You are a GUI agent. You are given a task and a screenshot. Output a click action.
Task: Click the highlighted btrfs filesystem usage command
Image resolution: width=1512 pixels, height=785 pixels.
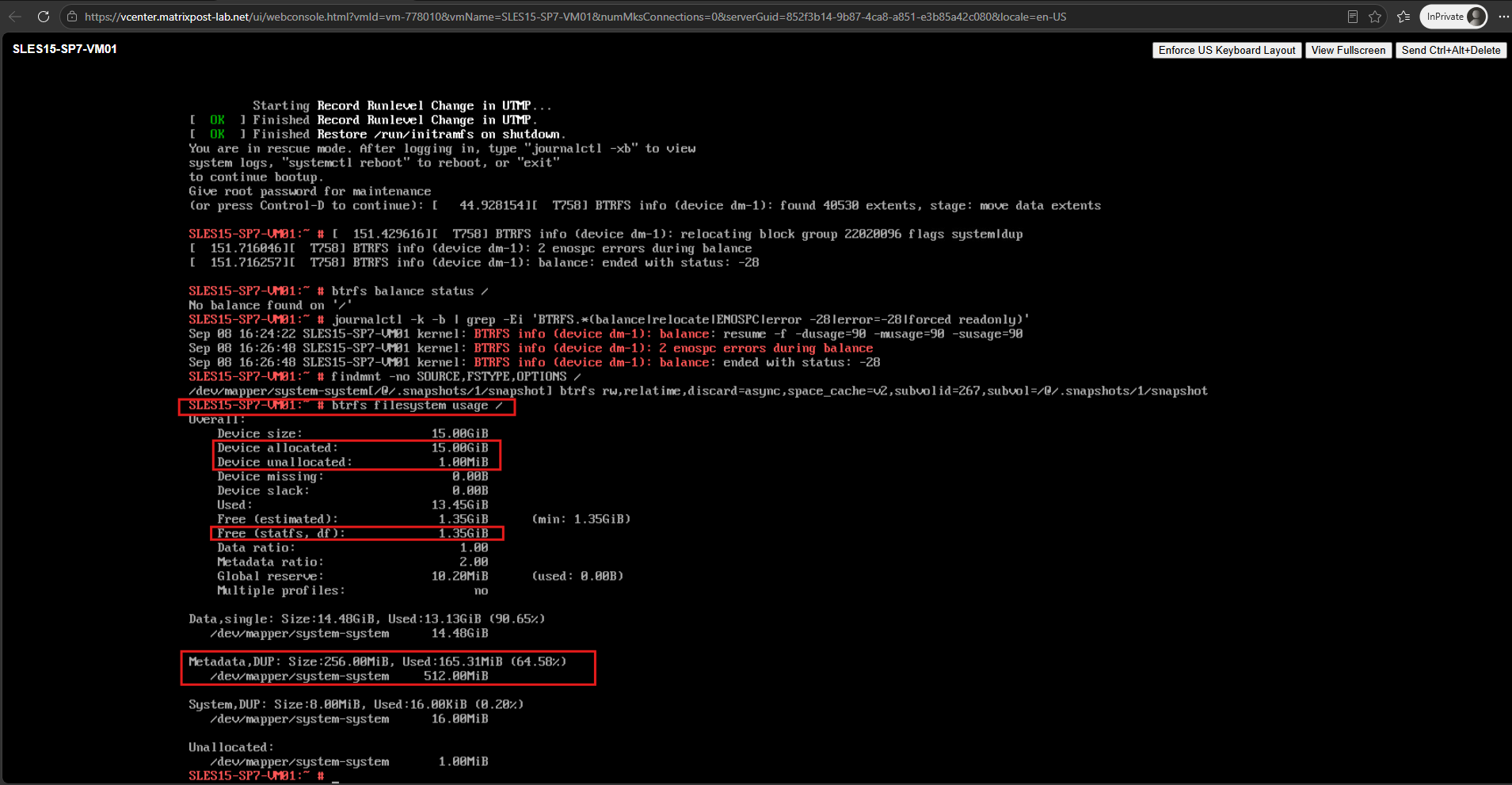[347, 406]
